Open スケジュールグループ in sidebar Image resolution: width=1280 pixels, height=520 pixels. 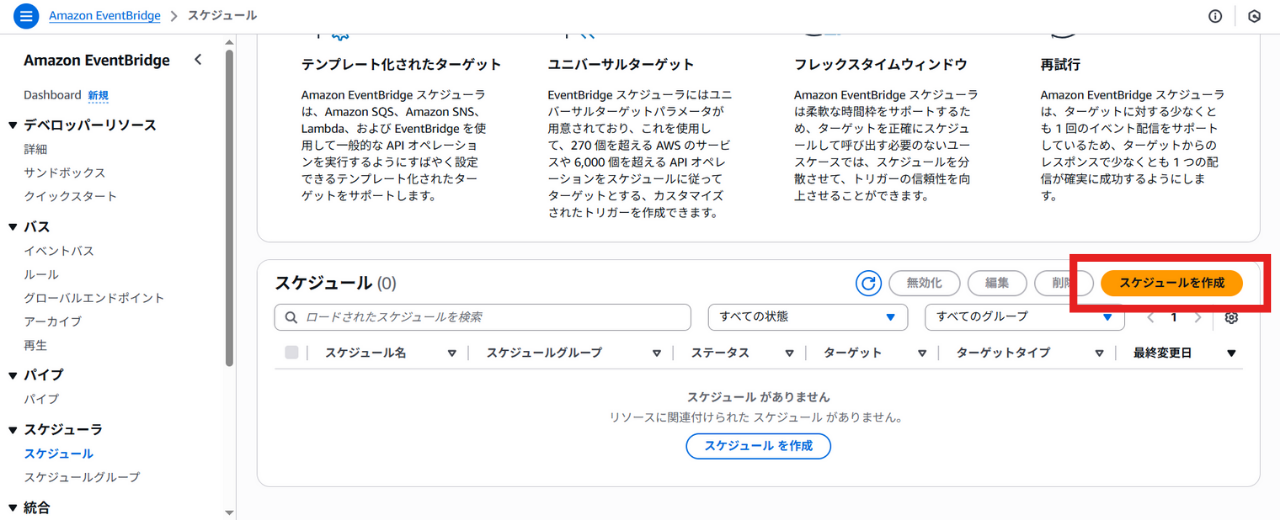[x=82, y=477]
